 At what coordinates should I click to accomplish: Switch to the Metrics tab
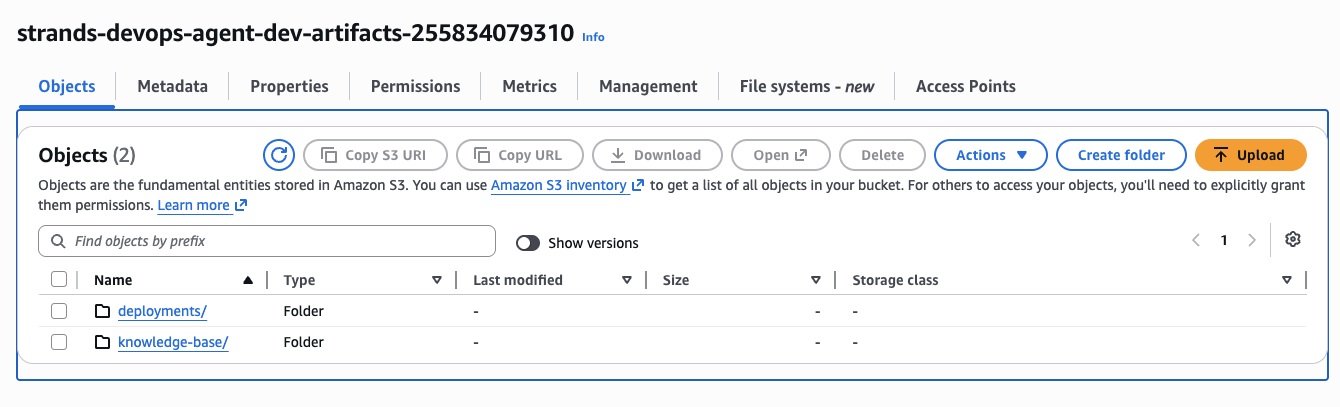(529, 86)
